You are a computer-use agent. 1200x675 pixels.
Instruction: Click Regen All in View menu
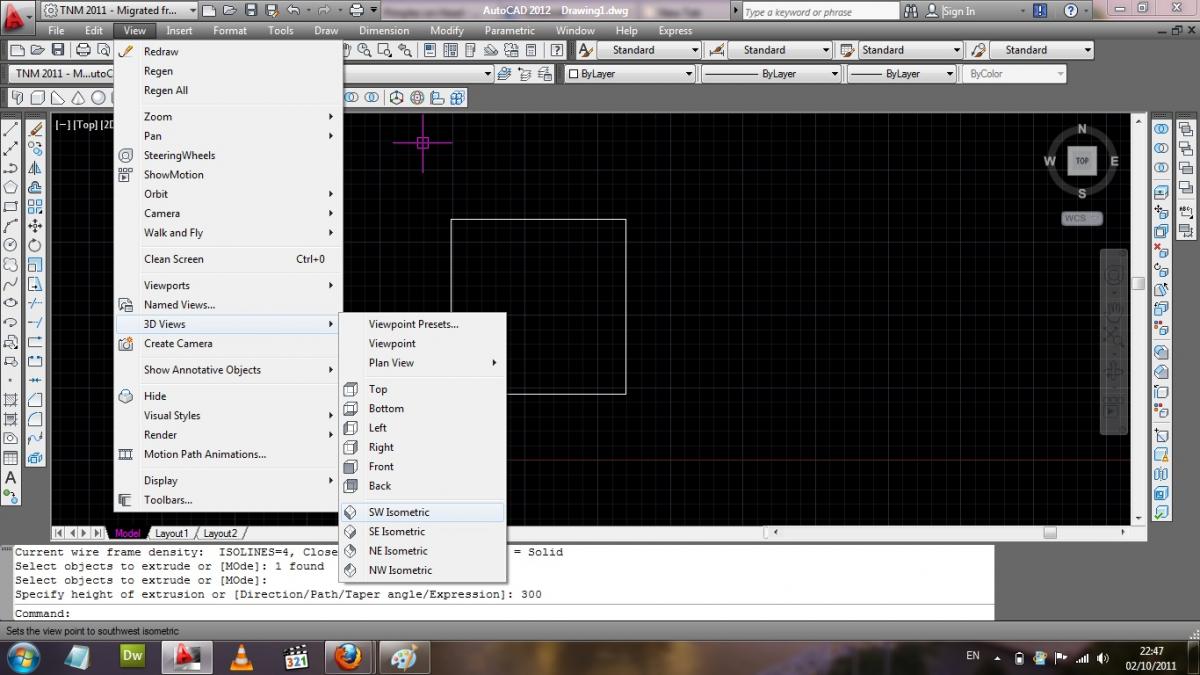click(x=227, y=91)
